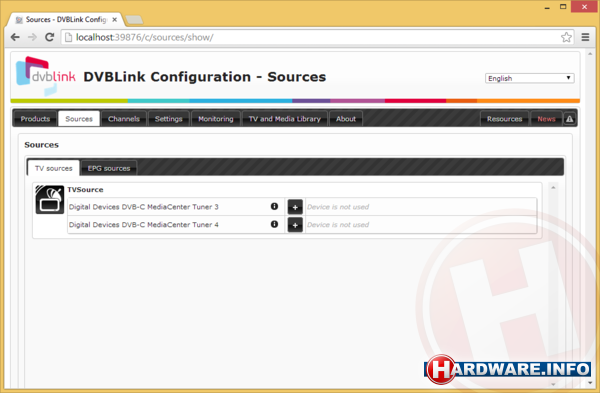Click the TVSource heading
This screenshot has height=393, width=600.
pos(85,189)
